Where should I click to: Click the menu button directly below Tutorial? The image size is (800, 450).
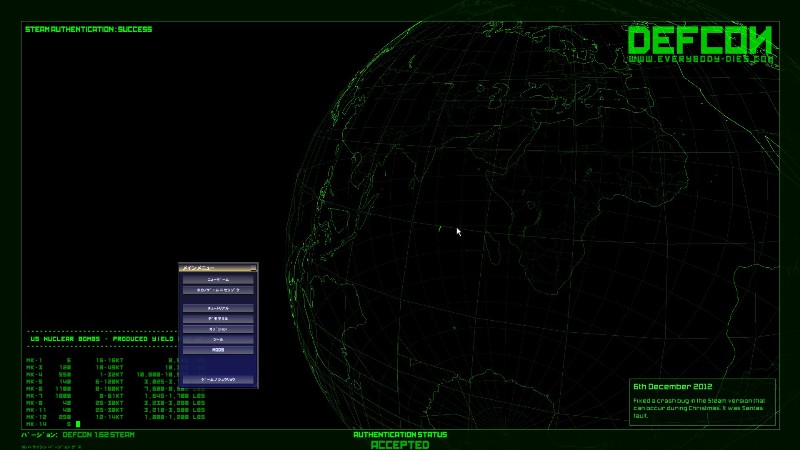(x=217, y=318)
